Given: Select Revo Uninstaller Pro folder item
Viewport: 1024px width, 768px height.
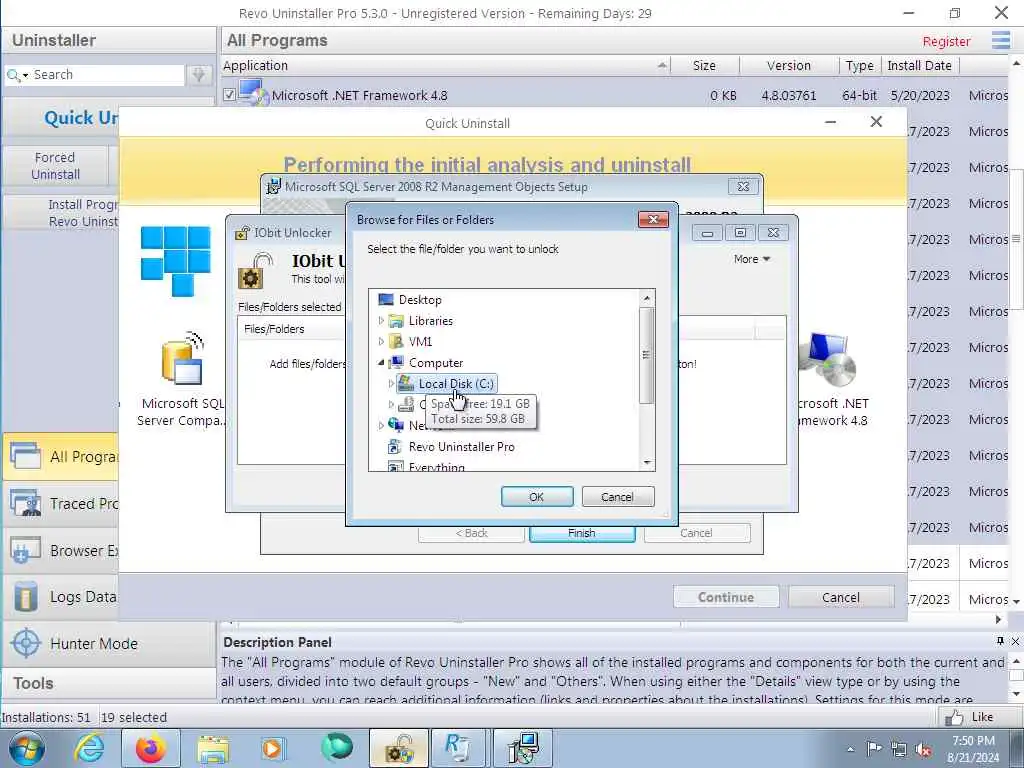Looking at the screenshot, I should (461, 447).
